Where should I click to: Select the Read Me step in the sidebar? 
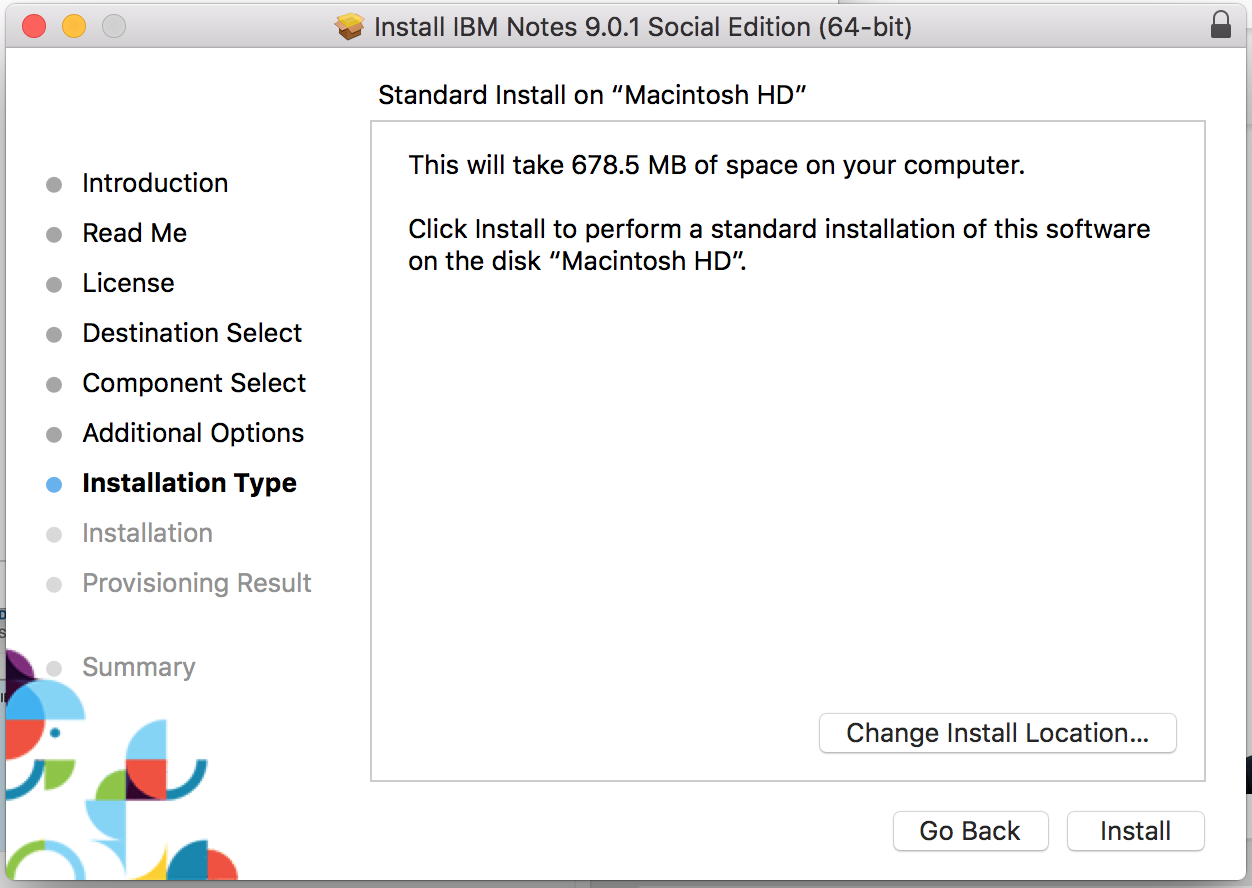(135, 233)
